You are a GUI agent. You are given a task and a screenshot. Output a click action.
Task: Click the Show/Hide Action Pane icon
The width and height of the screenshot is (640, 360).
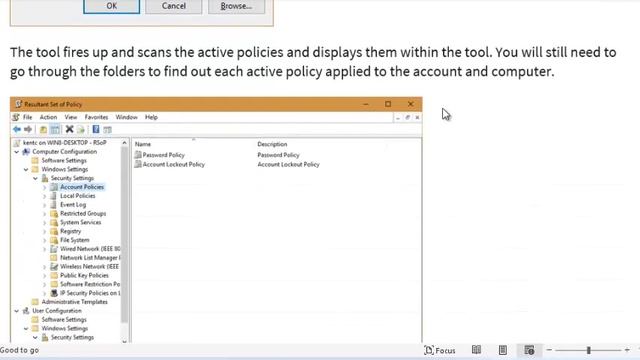pyautogui.click(x=107, y=130)
